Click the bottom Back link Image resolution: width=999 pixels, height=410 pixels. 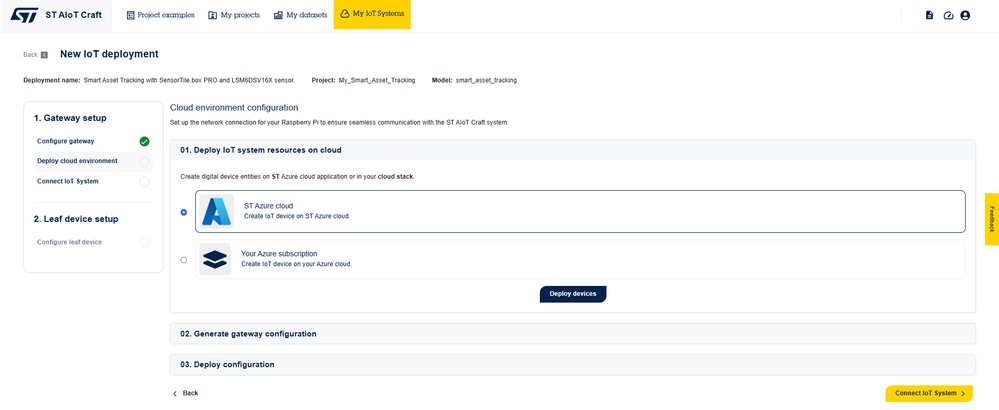pyautogui.click(x=185, y=393)
